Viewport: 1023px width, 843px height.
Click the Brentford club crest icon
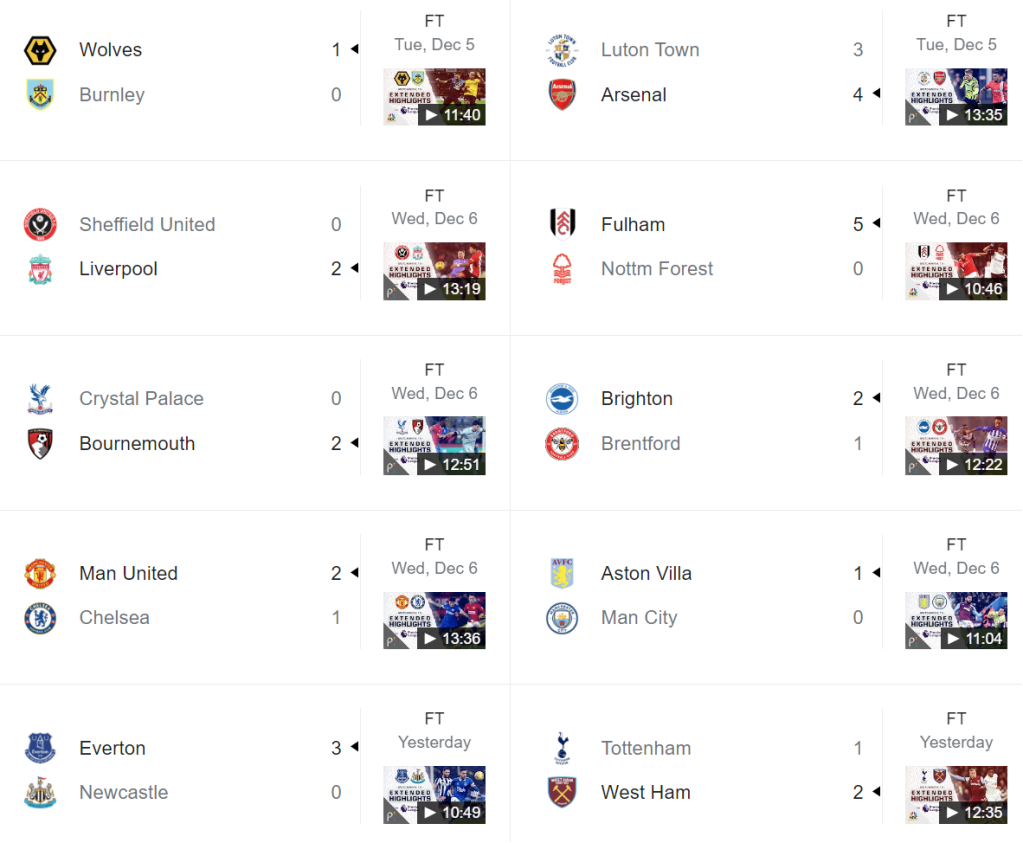tap(562, 444)
